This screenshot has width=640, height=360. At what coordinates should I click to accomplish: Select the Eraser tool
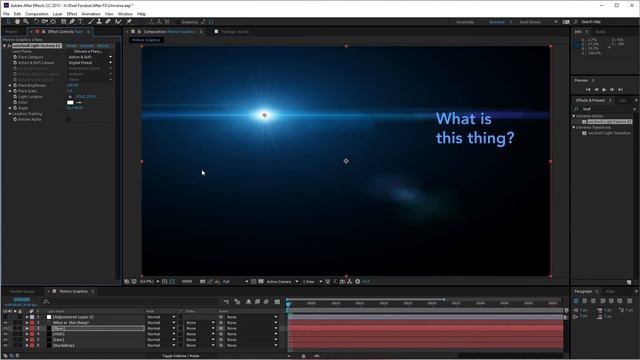pyautogui.click(x=108, y=22)
